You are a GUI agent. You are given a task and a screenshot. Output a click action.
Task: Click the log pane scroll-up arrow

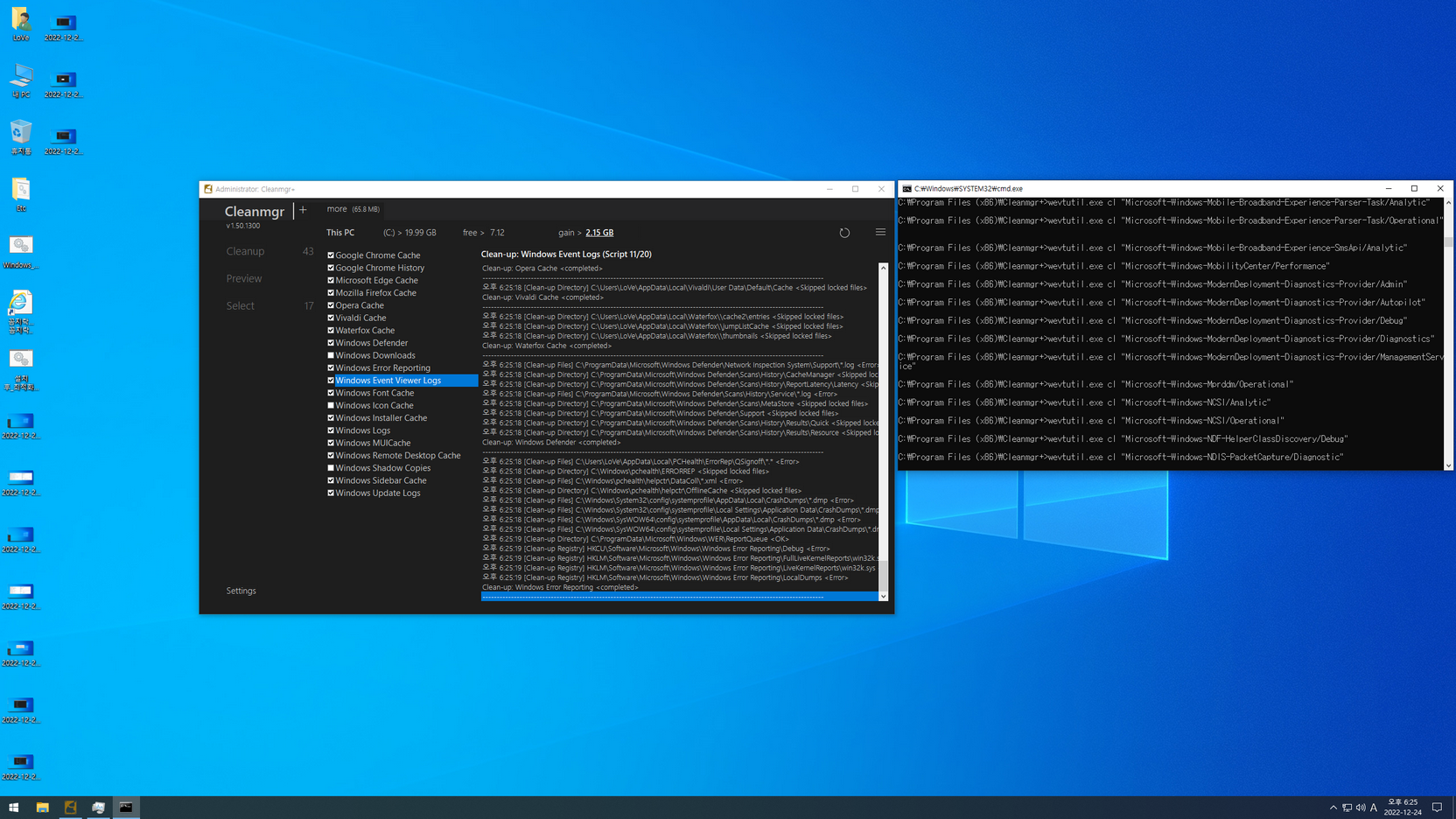[x=883, y=268]
